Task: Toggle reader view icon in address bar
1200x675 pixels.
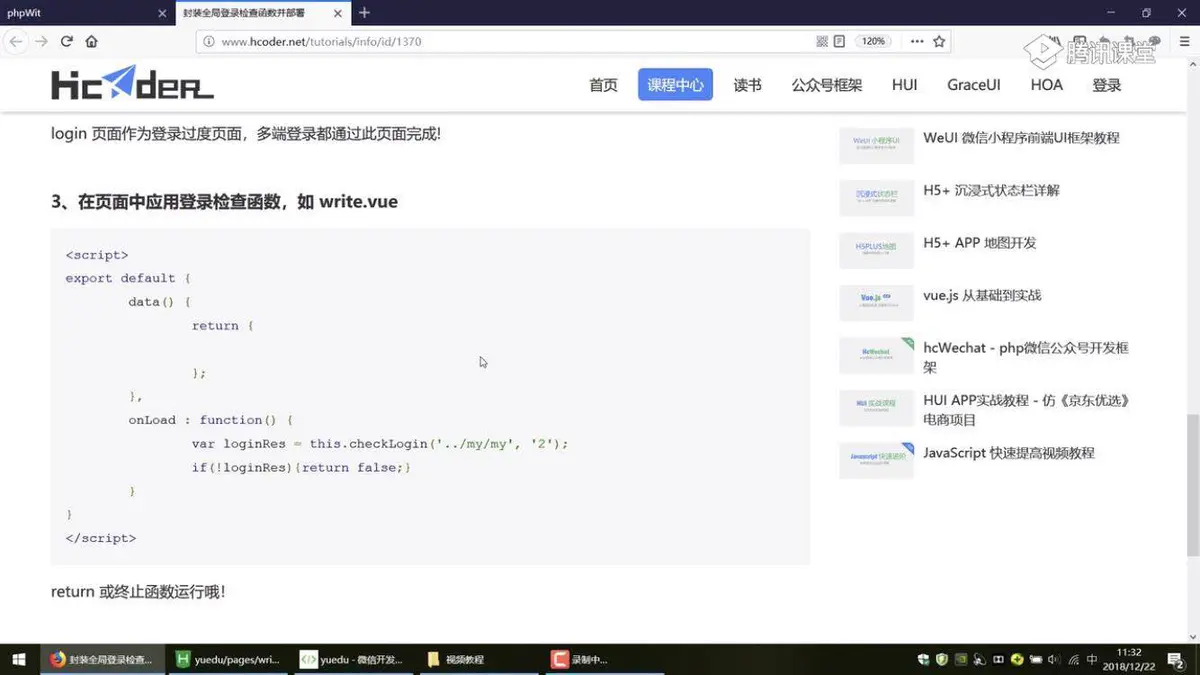Action: point(840,42)
